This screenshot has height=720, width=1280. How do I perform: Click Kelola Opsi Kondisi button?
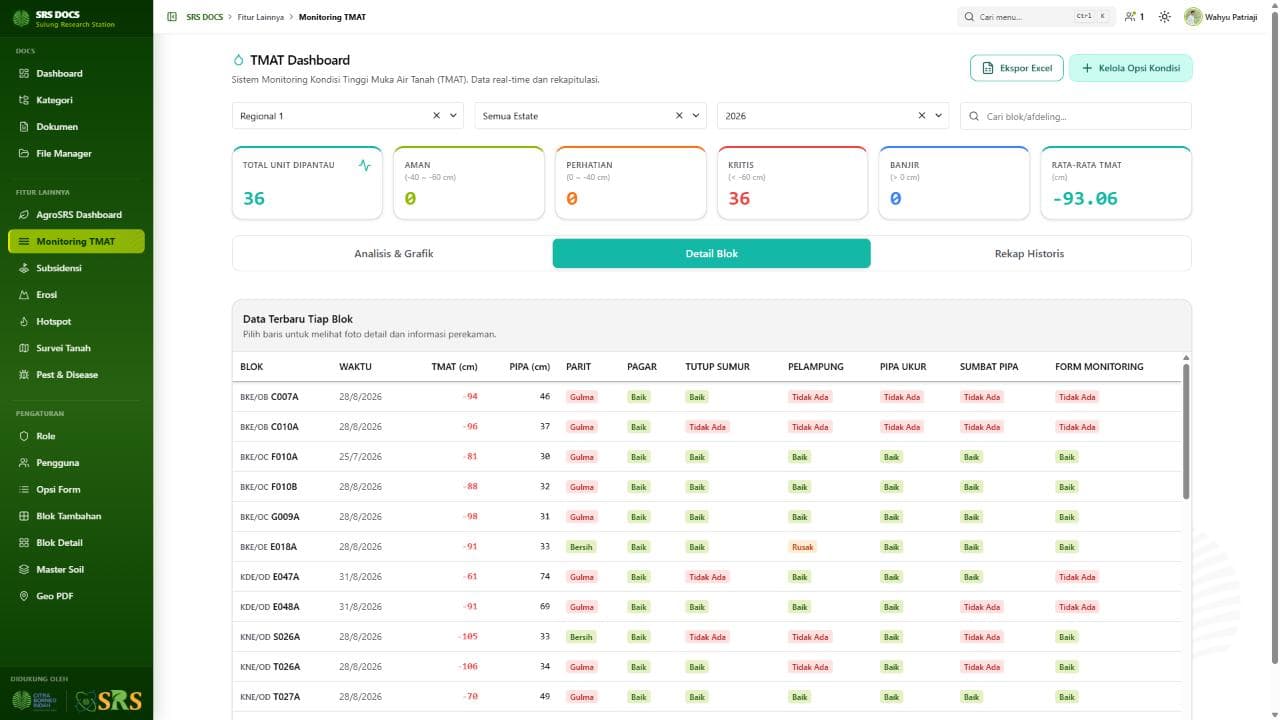pyautogui.click(x=1131, y=68)
